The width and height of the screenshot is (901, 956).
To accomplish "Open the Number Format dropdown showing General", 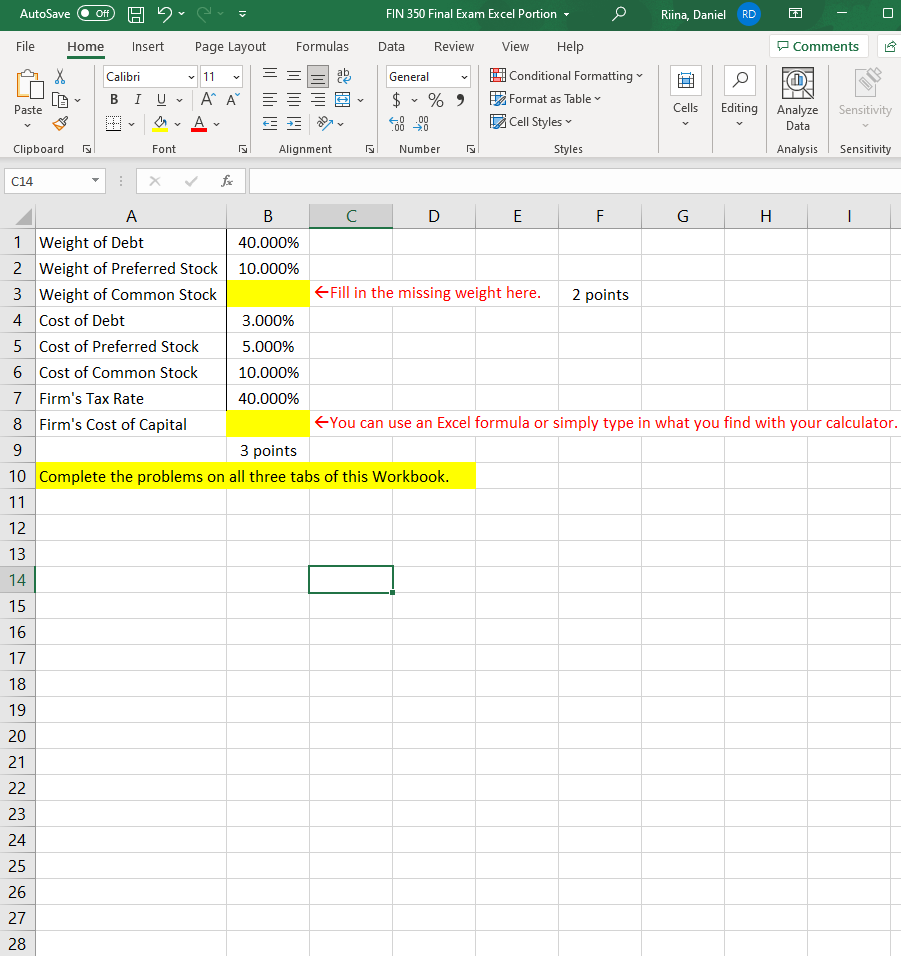I will click(x=428, y=76).
